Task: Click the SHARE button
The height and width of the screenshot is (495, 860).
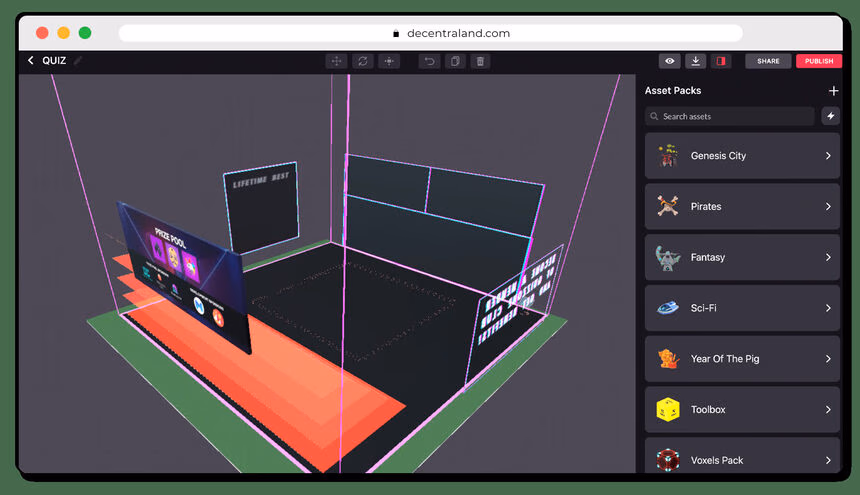Action: coord(768,61)
